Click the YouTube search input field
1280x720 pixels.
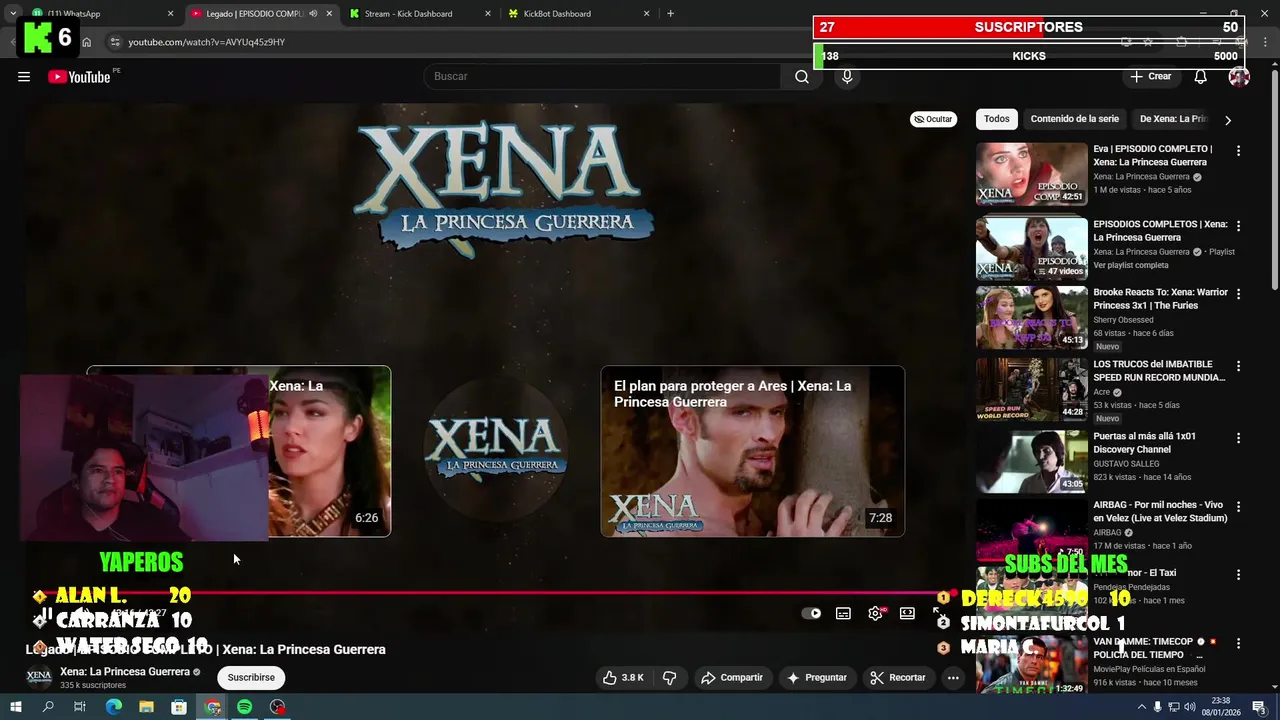pos(602,77)
